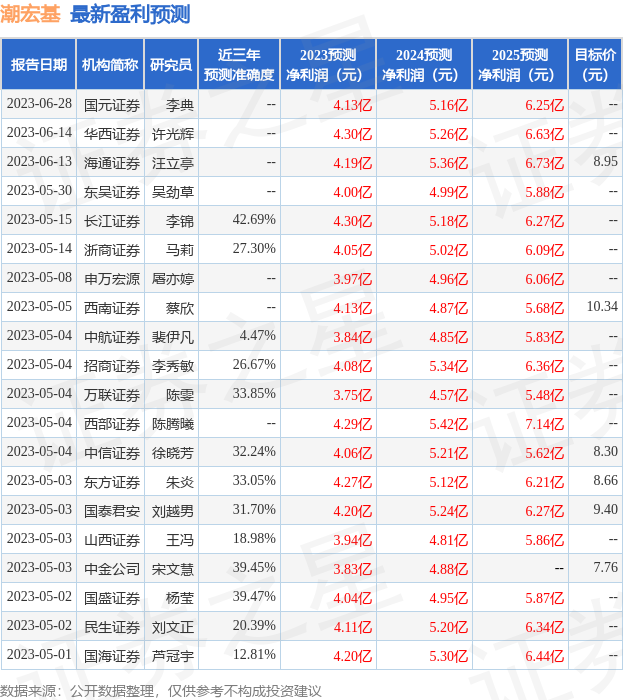Click analyst name 屠亦婷

(173, 279)
